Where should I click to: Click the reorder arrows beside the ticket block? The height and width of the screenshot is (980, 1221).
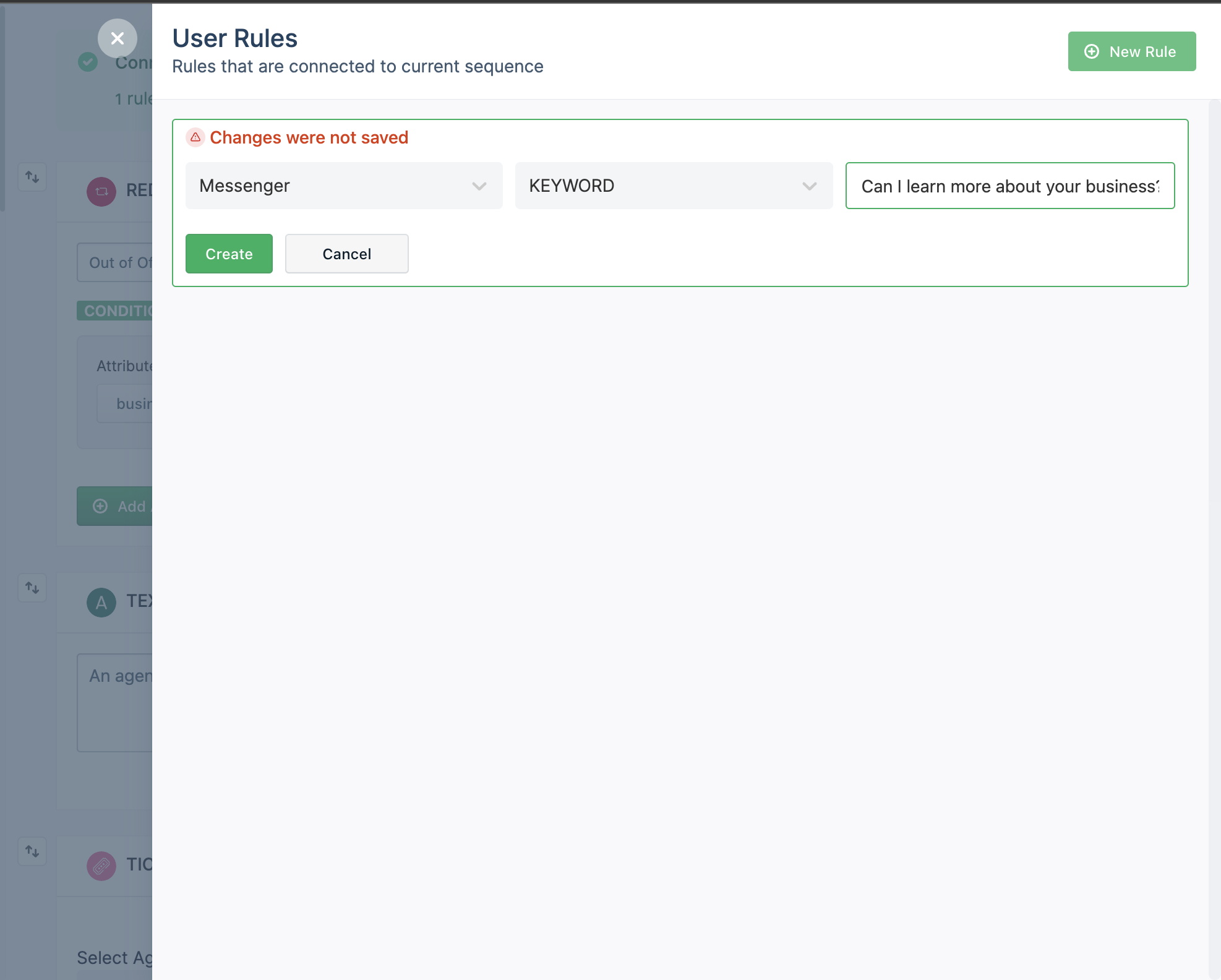(32, 851)
